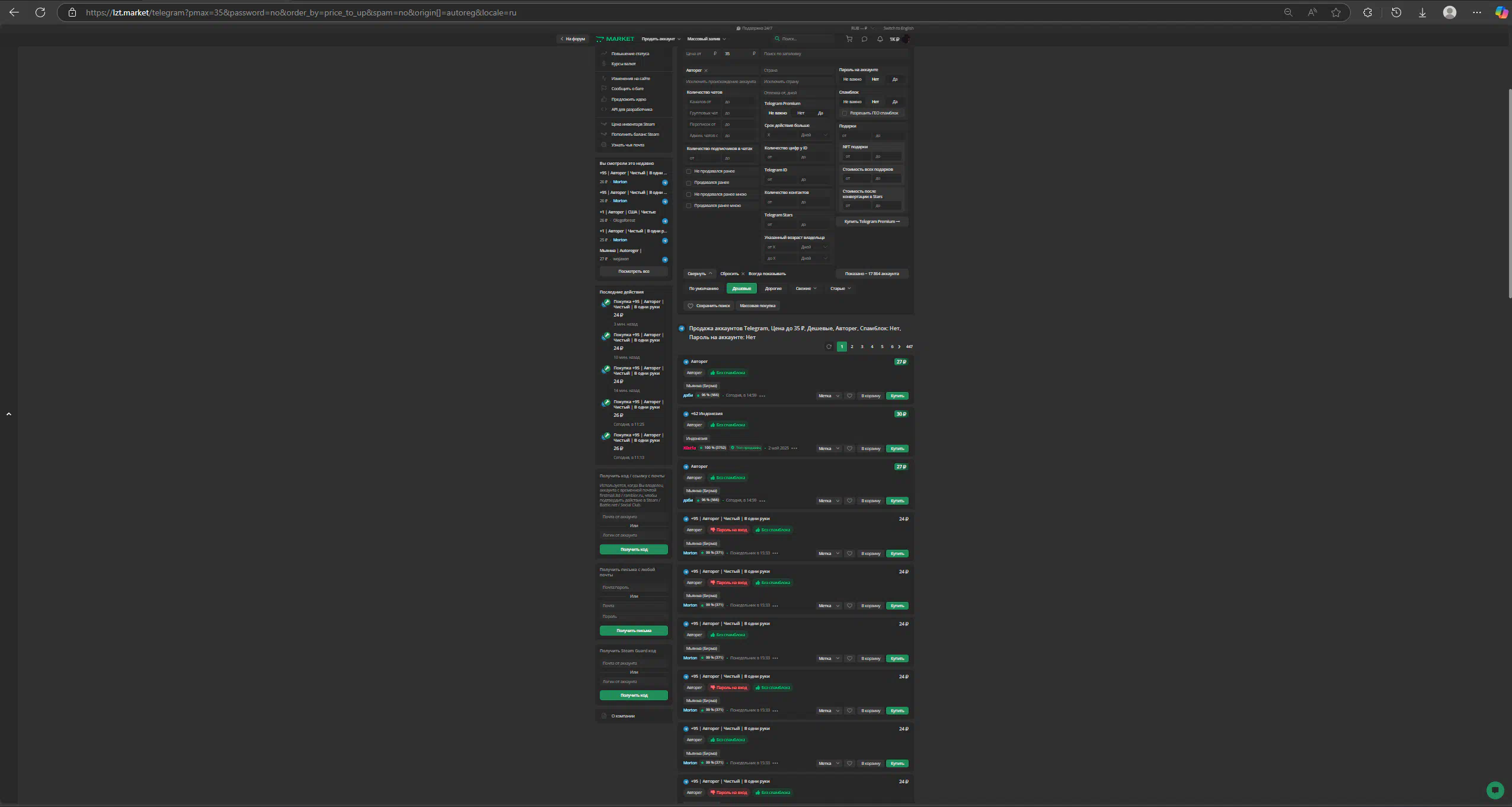Open the Купить Telegram Premium link
This screenshot has width=1512, height=807.
coord(872,222)
